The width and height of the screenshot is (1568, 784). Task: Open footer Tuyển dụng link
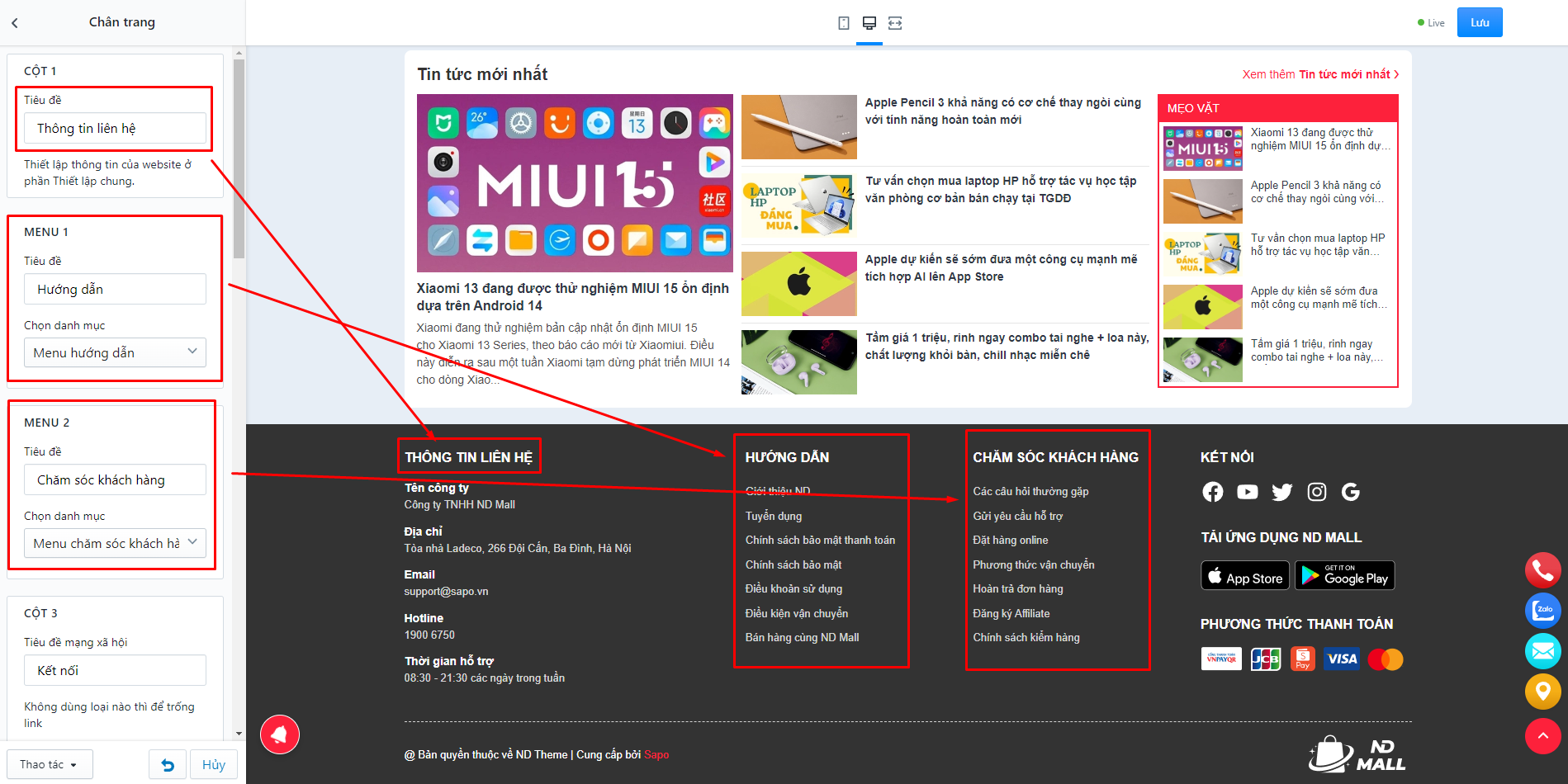(x=774, y=516)
